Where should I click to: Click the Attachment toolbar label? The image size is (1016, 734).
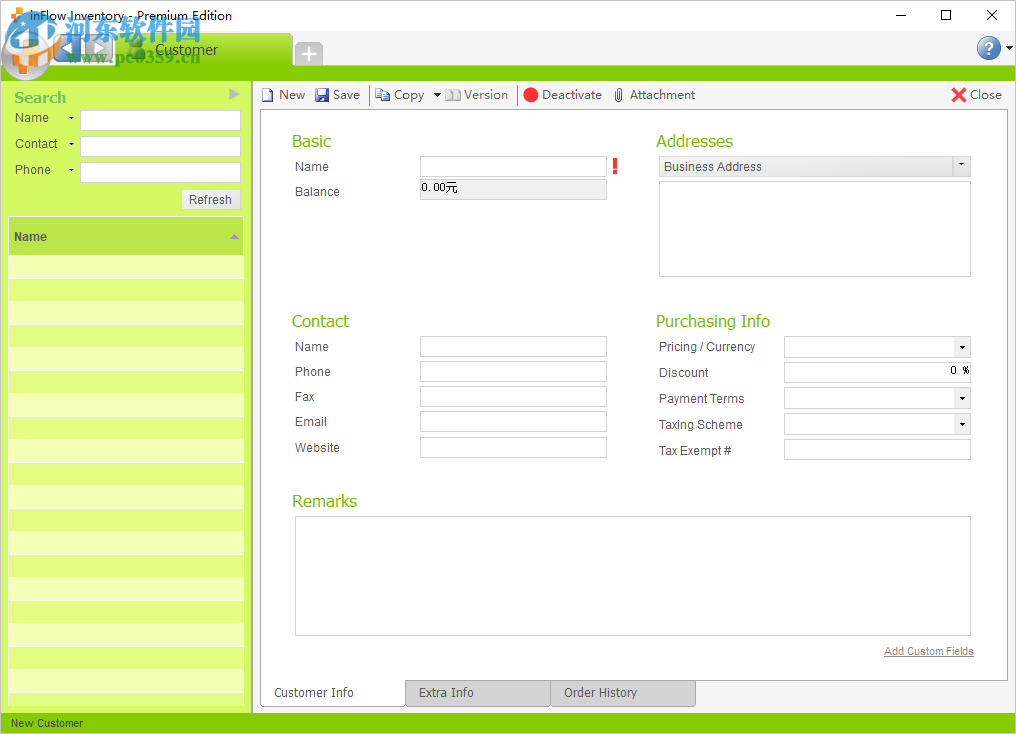pyautogui.click(x=662, y=95)
